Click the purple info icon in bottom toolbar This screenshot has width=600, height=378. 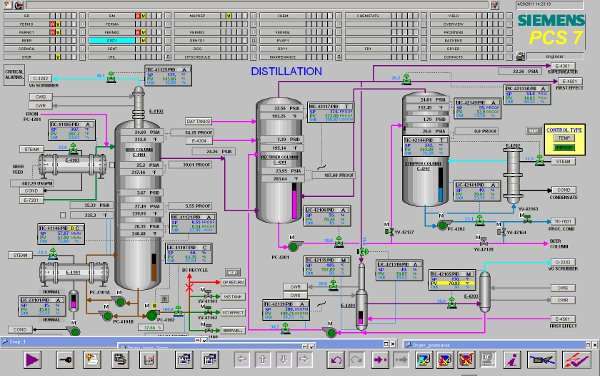[x=512, y=360]
